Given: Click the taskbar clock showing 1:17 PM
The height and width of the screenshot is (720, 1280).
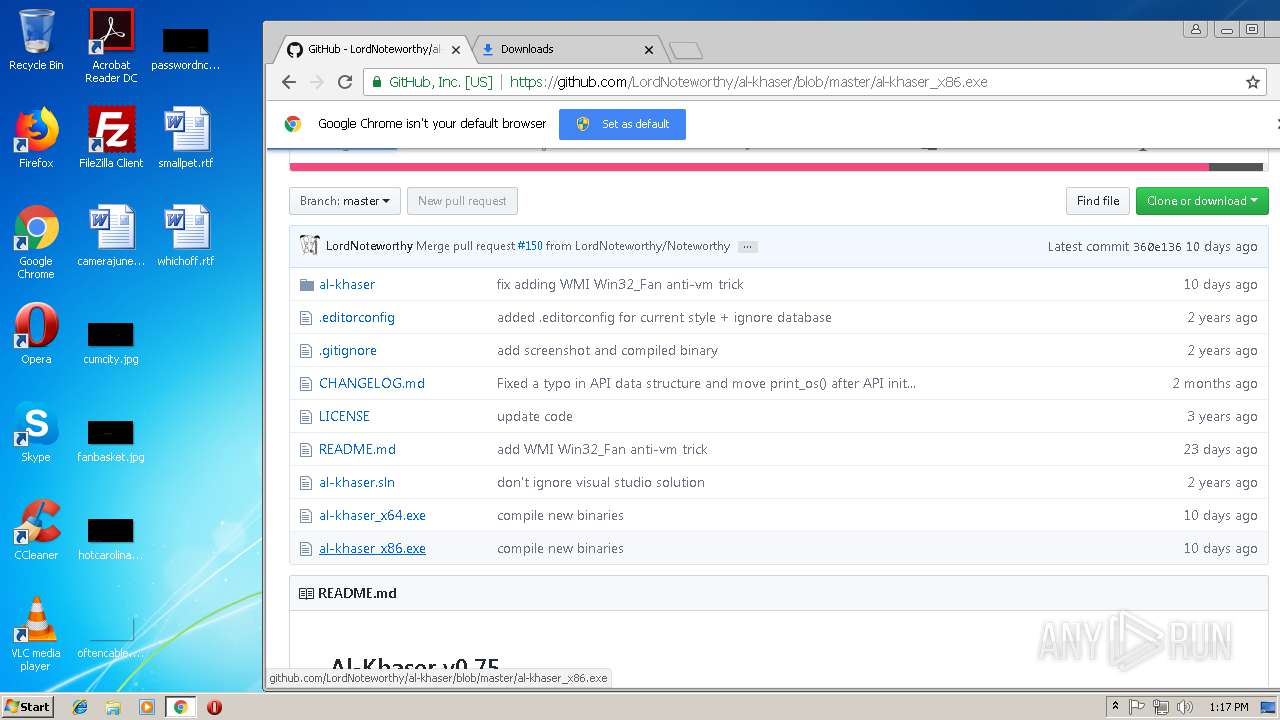Looking at the screenshot, I should [1228, 707].
